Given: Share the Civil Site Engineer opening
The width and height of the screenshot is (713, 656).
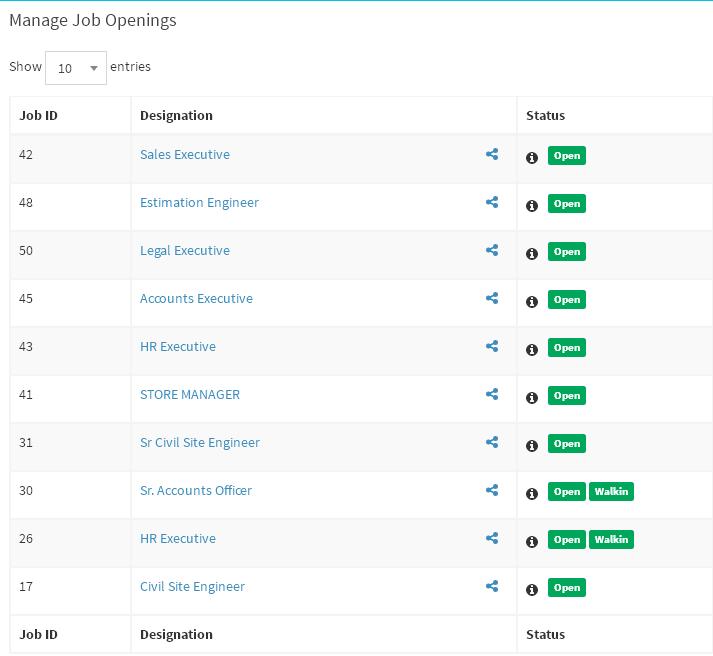Looking at the screenshot, I should pyautogui.click(x=492, y=586).
